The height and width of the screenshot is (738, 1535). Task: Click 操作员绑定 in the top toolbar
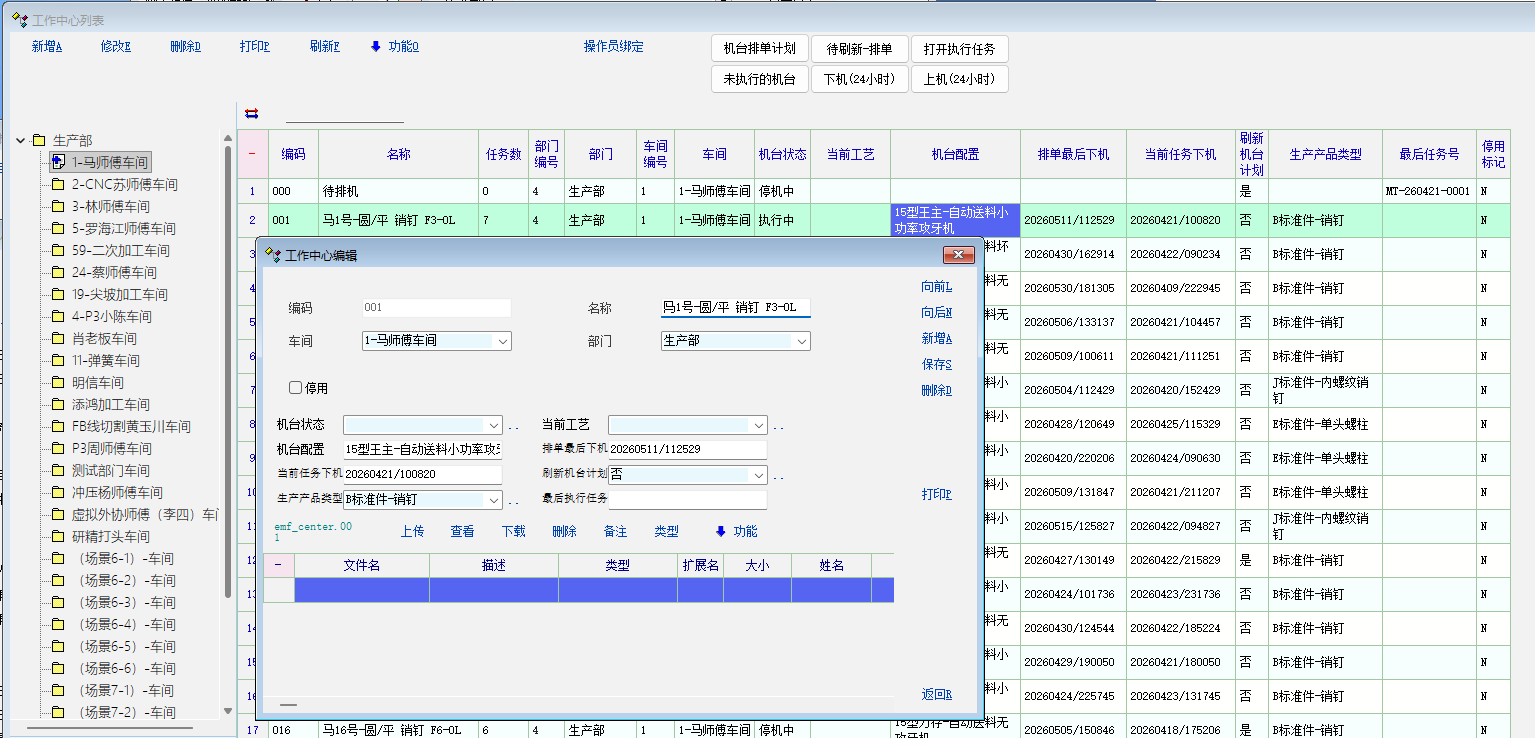pos(613,46)
